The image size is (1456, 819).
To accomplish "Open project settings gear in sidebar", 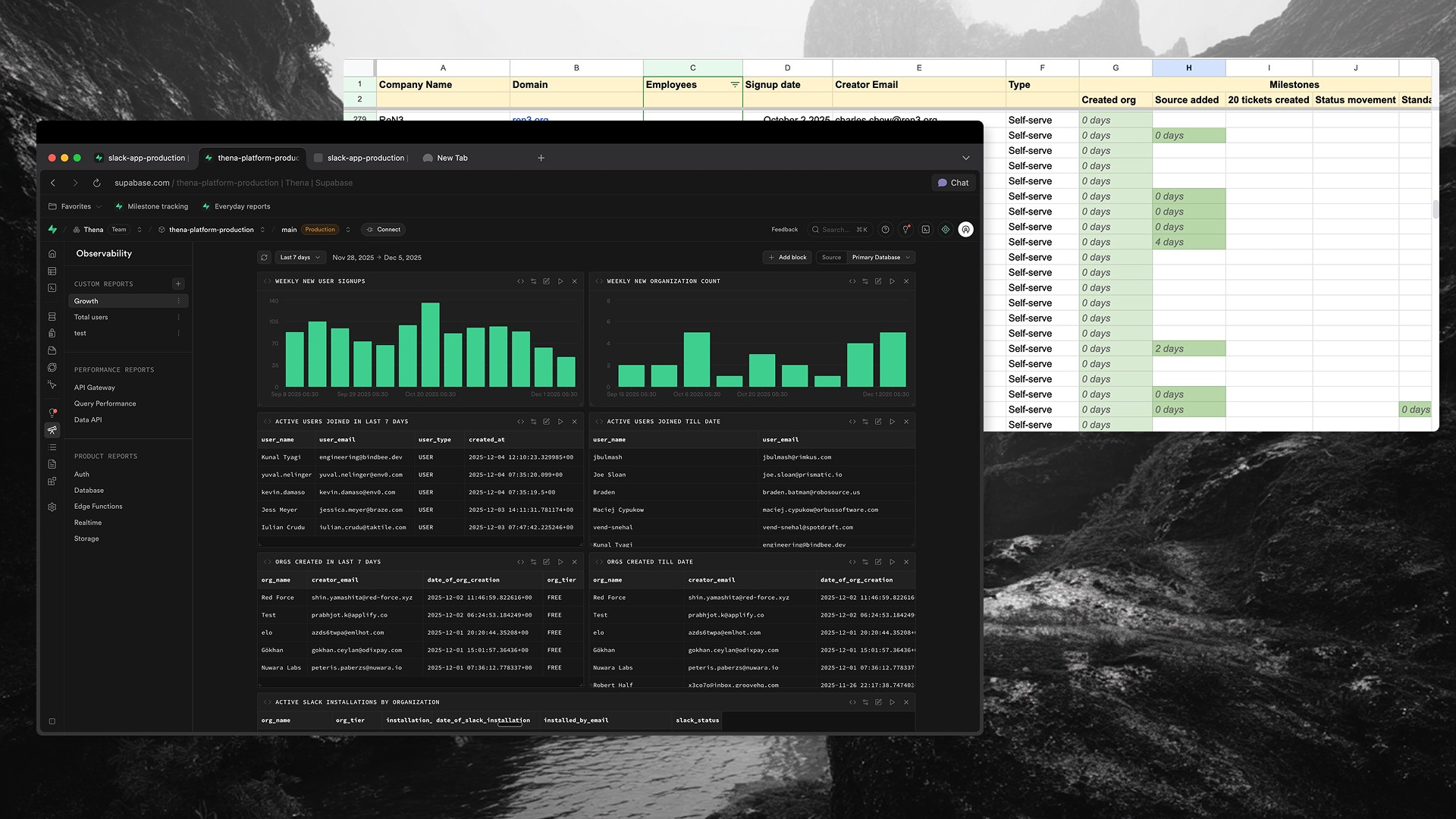I will pos(52,507).
